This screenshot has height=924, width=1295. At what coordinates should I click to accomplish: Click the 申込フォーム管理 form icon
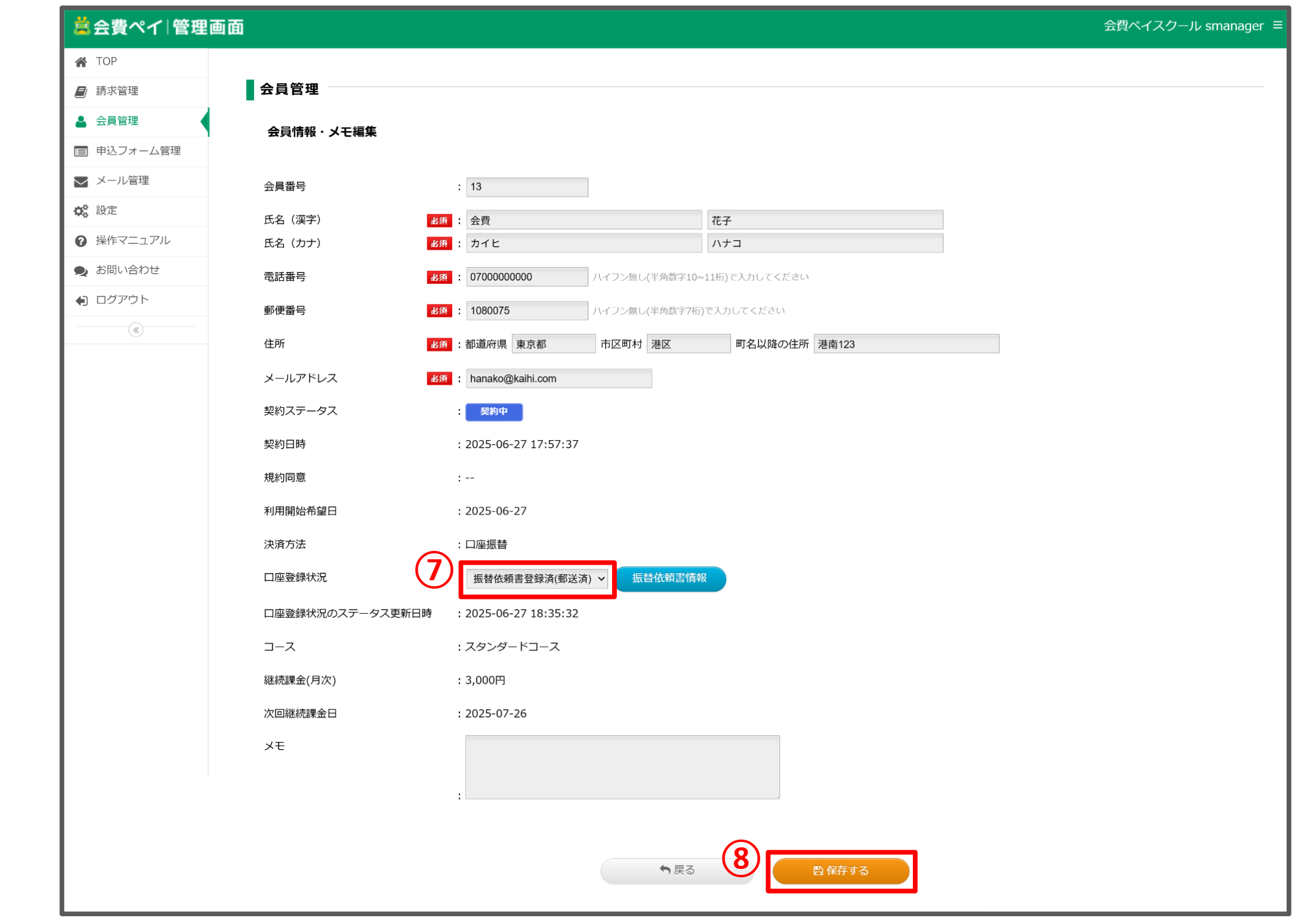[81, 152]
